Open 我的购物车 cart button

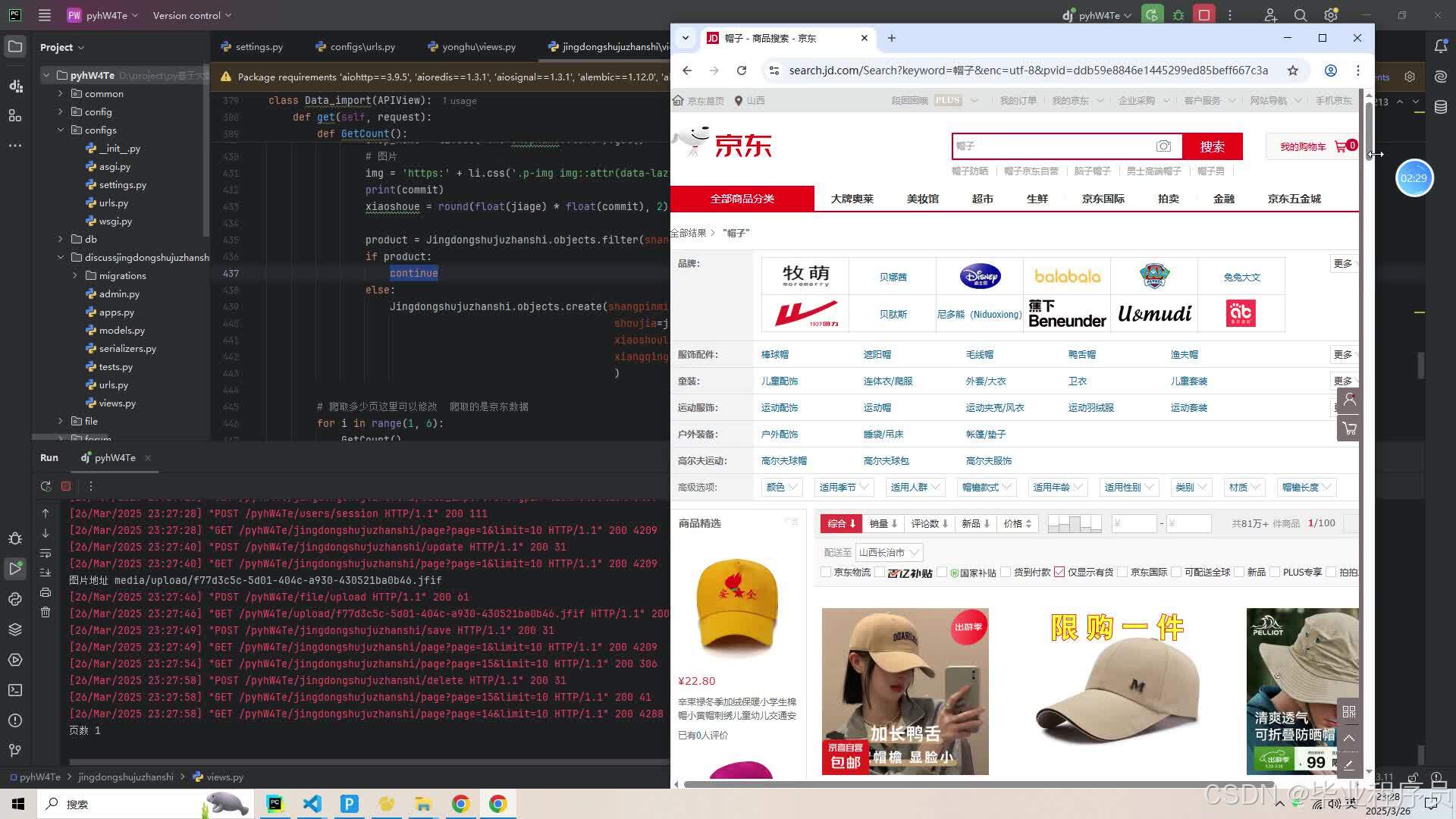[x=1311, y=146]
